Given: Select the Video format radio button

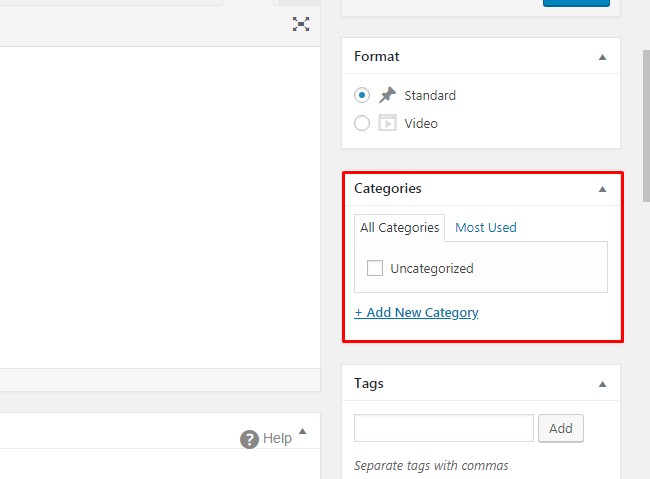Looking at the screenshot, I should 362,123.
